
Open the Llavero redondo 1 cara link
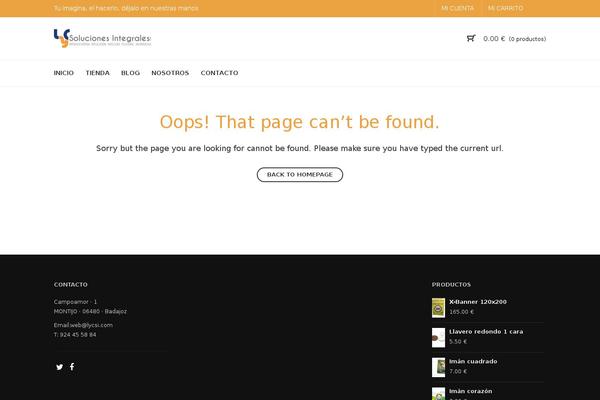pyautogui.click(x=486, y=331)
